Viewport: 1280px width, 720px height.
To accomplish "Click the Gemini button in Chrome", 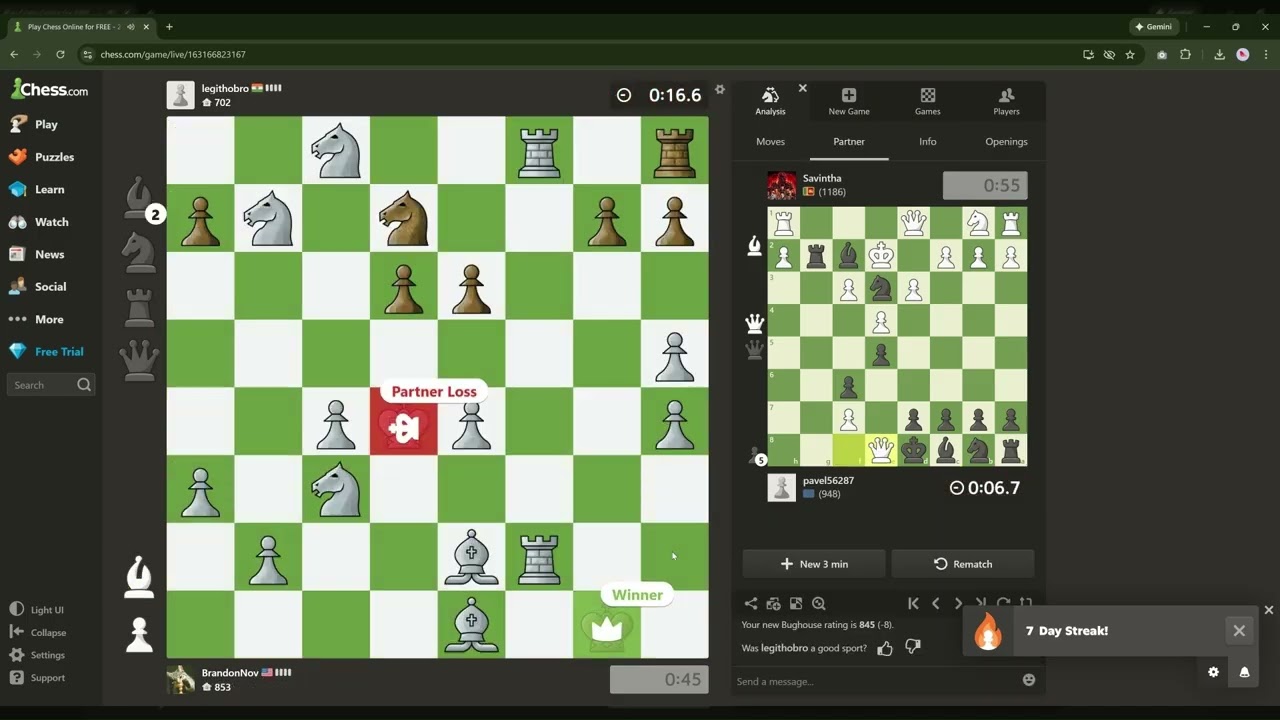I will pos(1153,27).
